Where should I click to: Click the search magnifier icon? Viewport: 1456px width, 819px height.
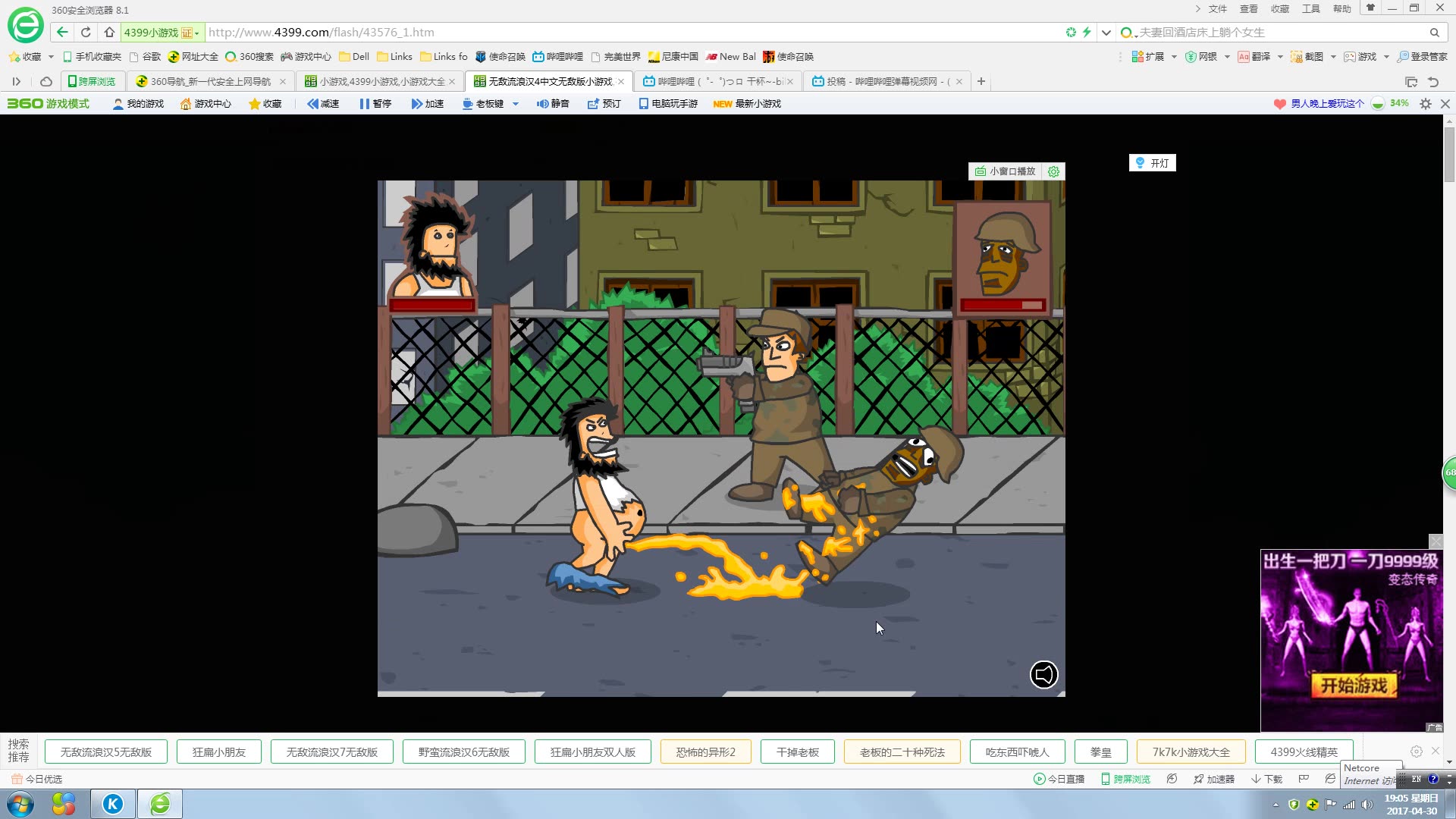tap(1435, 33)
